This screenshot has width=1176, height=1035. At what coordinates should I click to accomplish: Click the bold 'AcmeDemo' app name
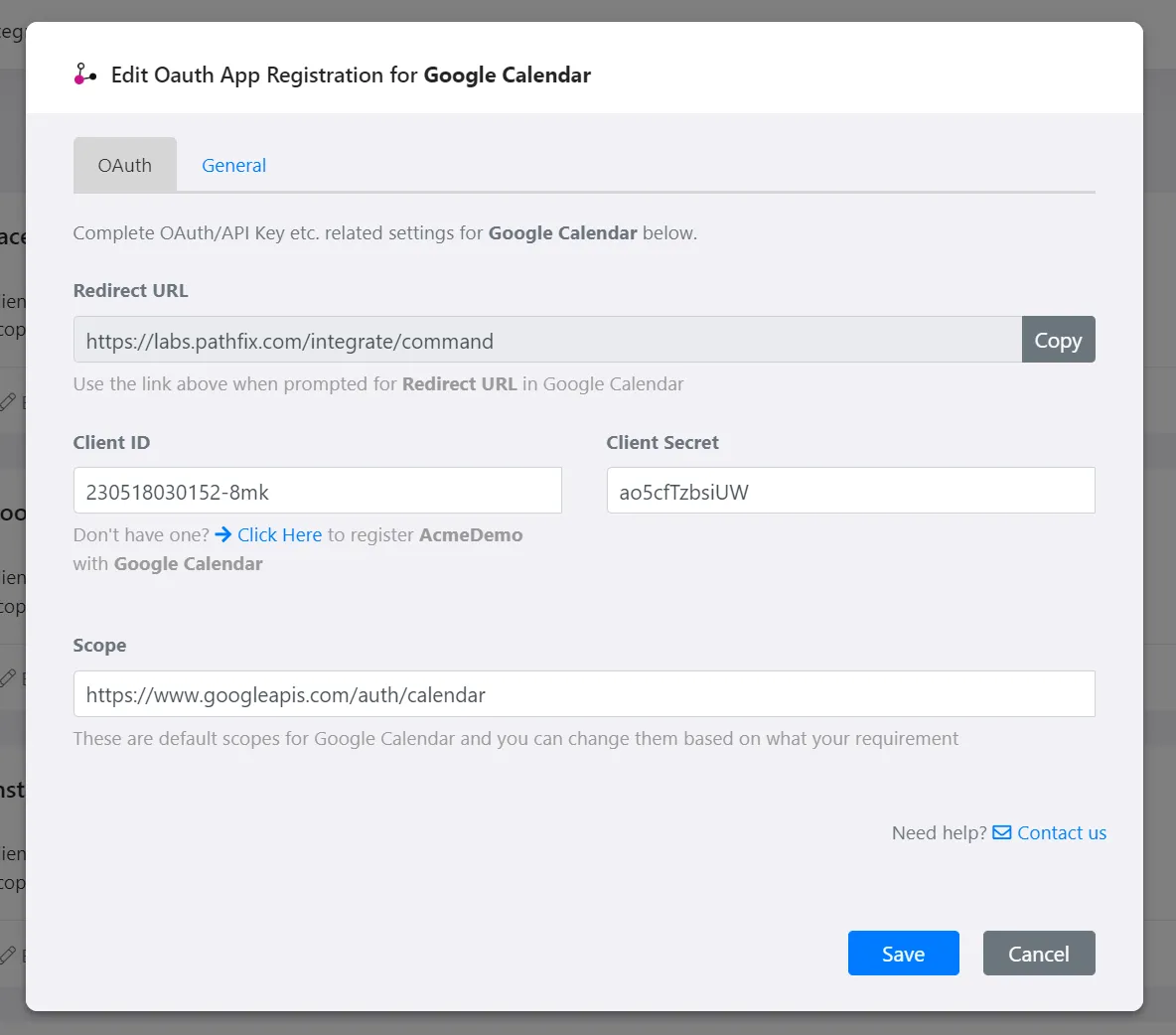(x=471, y=534)
